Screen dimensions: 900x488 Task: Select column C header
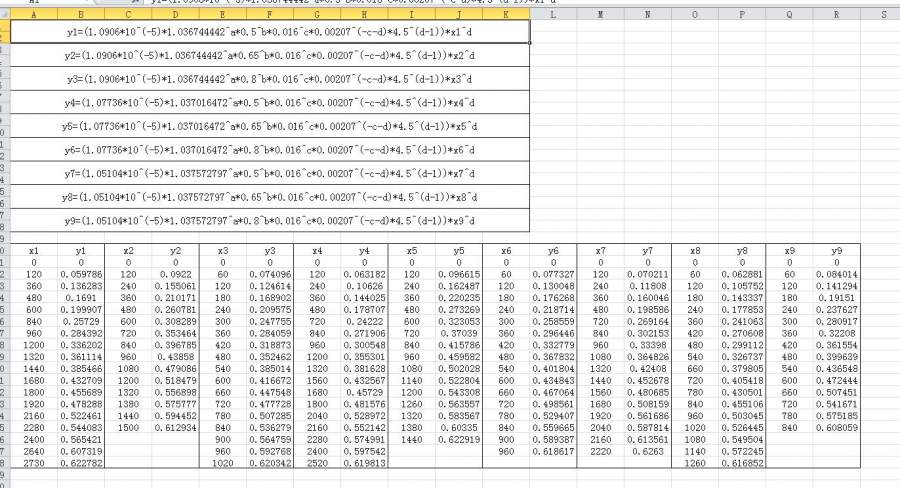[x=128, y=15]
